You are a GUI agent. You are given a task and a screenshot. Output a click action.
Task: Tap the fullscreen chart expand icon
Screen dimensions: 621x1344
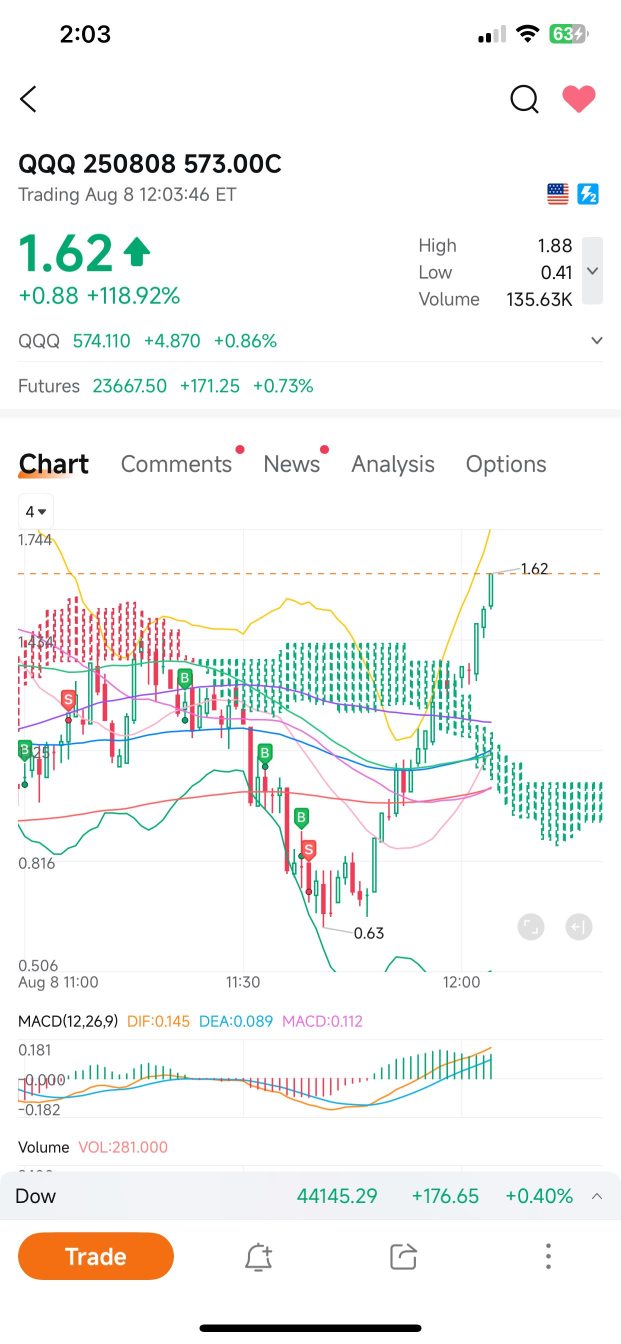pyautogui.click(x=531, y=927)
